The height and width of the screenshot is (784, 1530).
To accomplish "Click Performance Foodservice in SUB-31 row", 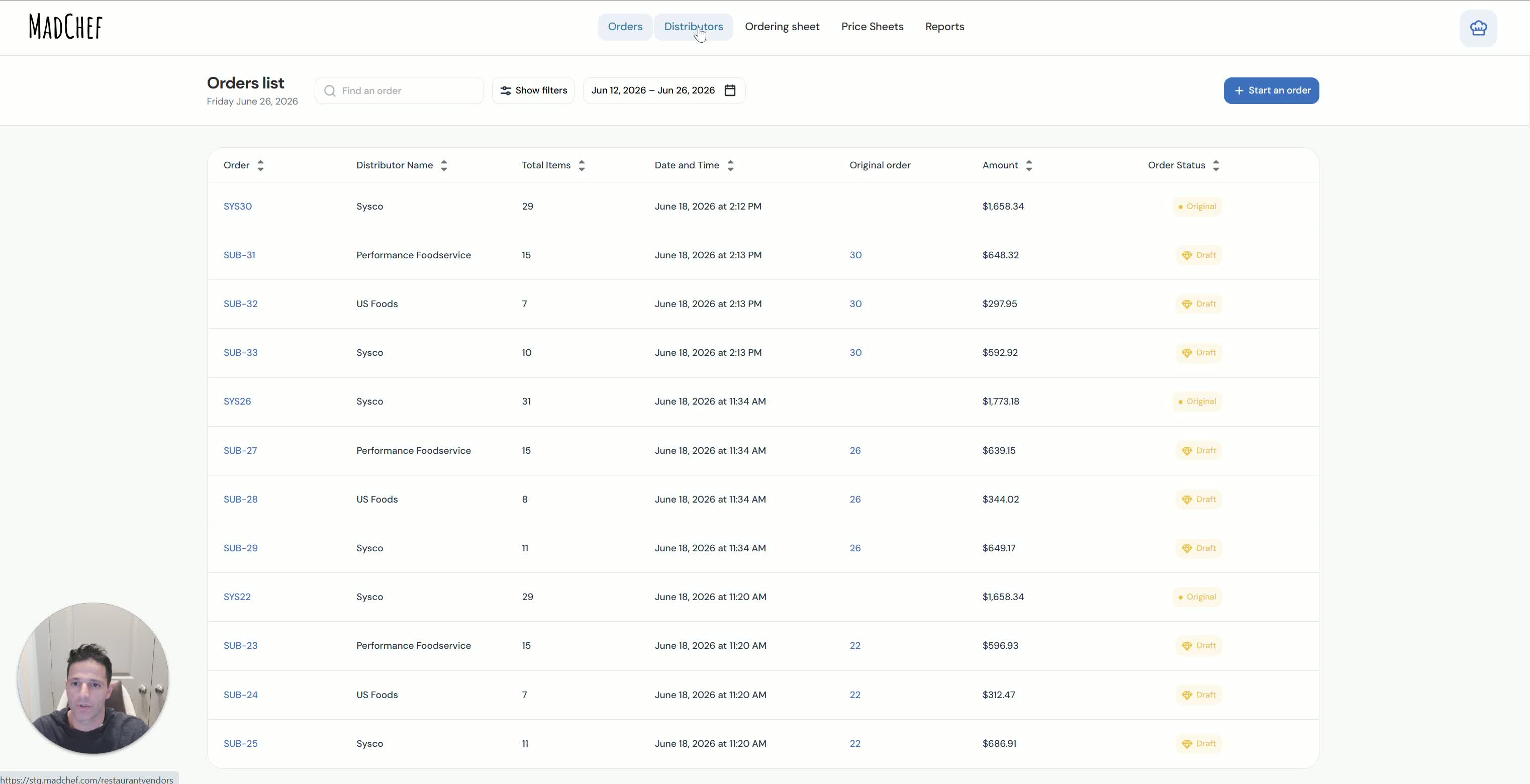I will tap(413, 255).
